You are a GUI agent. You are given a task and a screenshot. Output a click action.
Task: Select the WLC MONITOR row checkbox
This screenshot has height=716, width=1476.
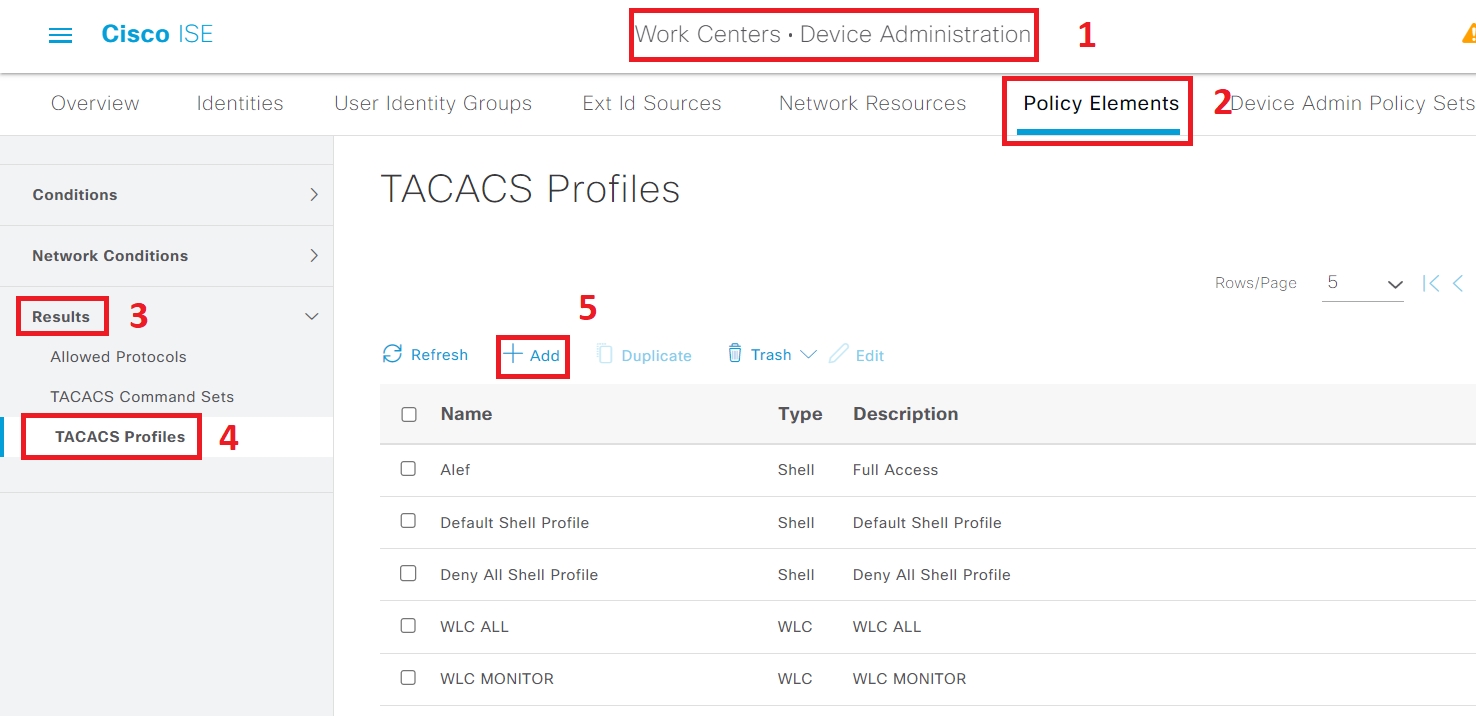408,678
